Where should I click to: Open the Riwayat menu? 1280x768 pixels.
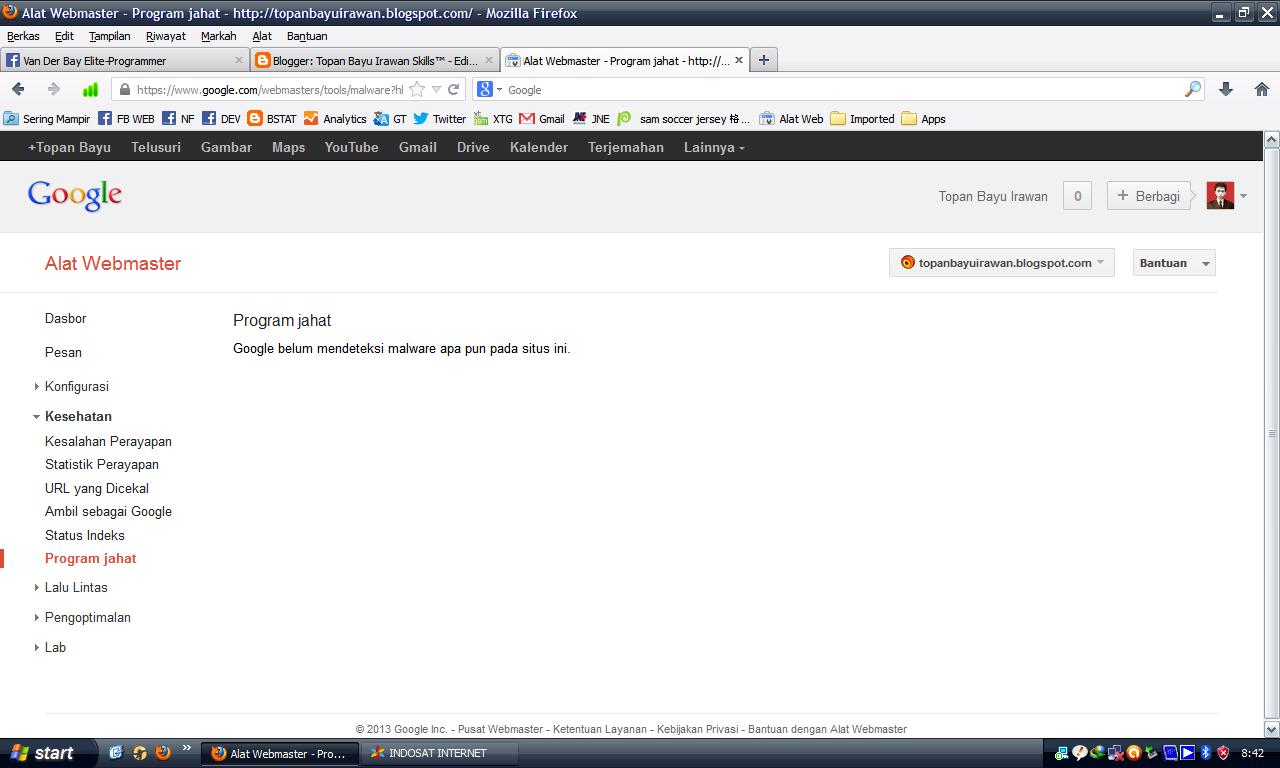pyautogui.click(x=166, y=36)
